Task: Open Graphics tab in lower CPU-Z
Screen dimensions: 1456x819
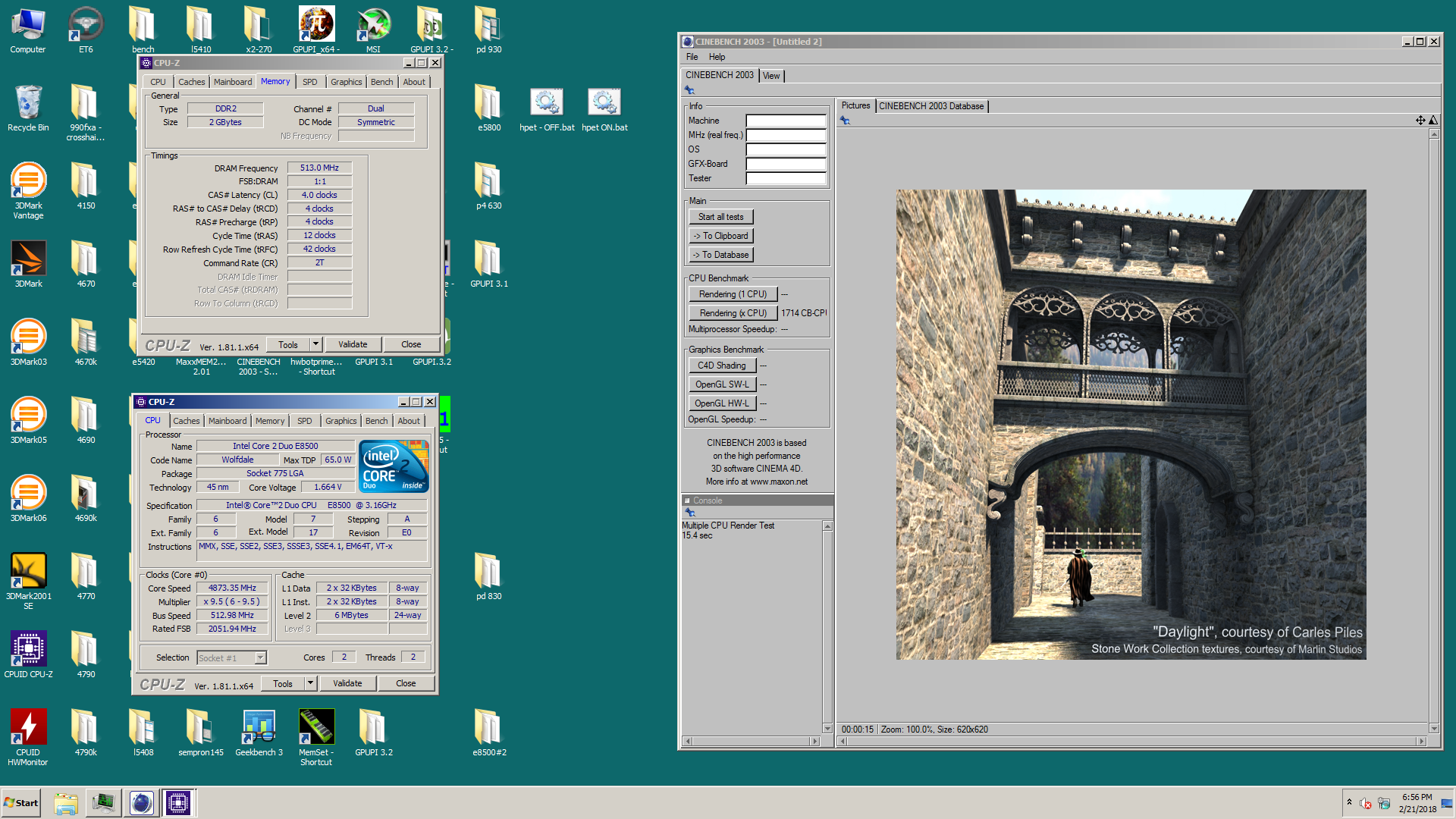Action: coord(340,421)
